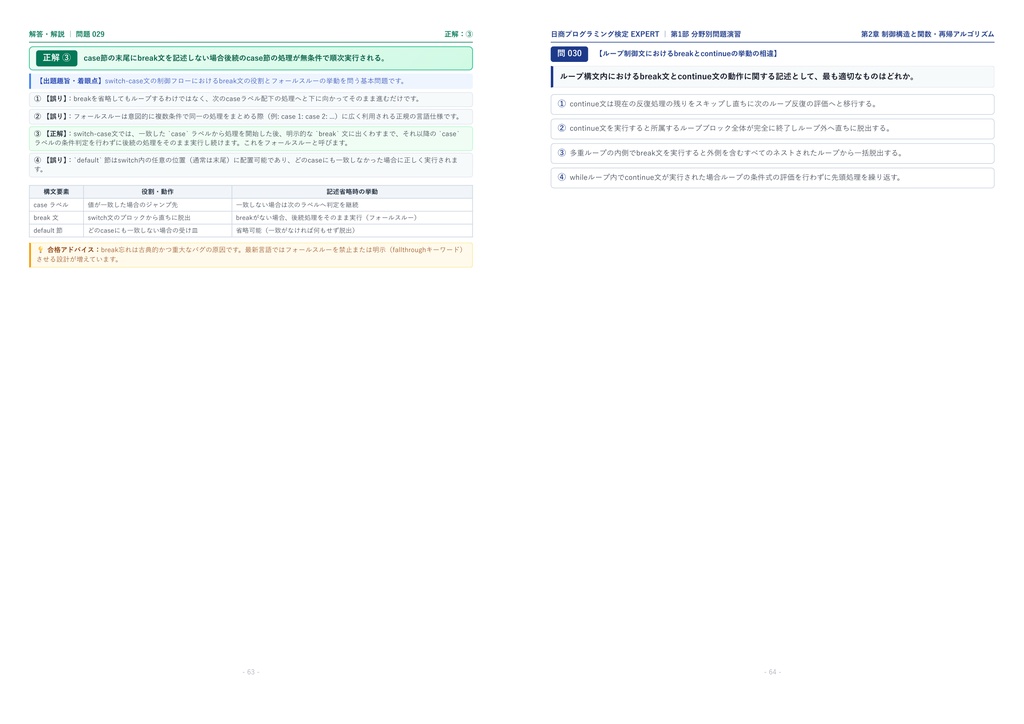Click explanation ② 【誤り】 about フォールスルー
The width and height of the screenshot is (1024, 724).
[x=251, y=117]
